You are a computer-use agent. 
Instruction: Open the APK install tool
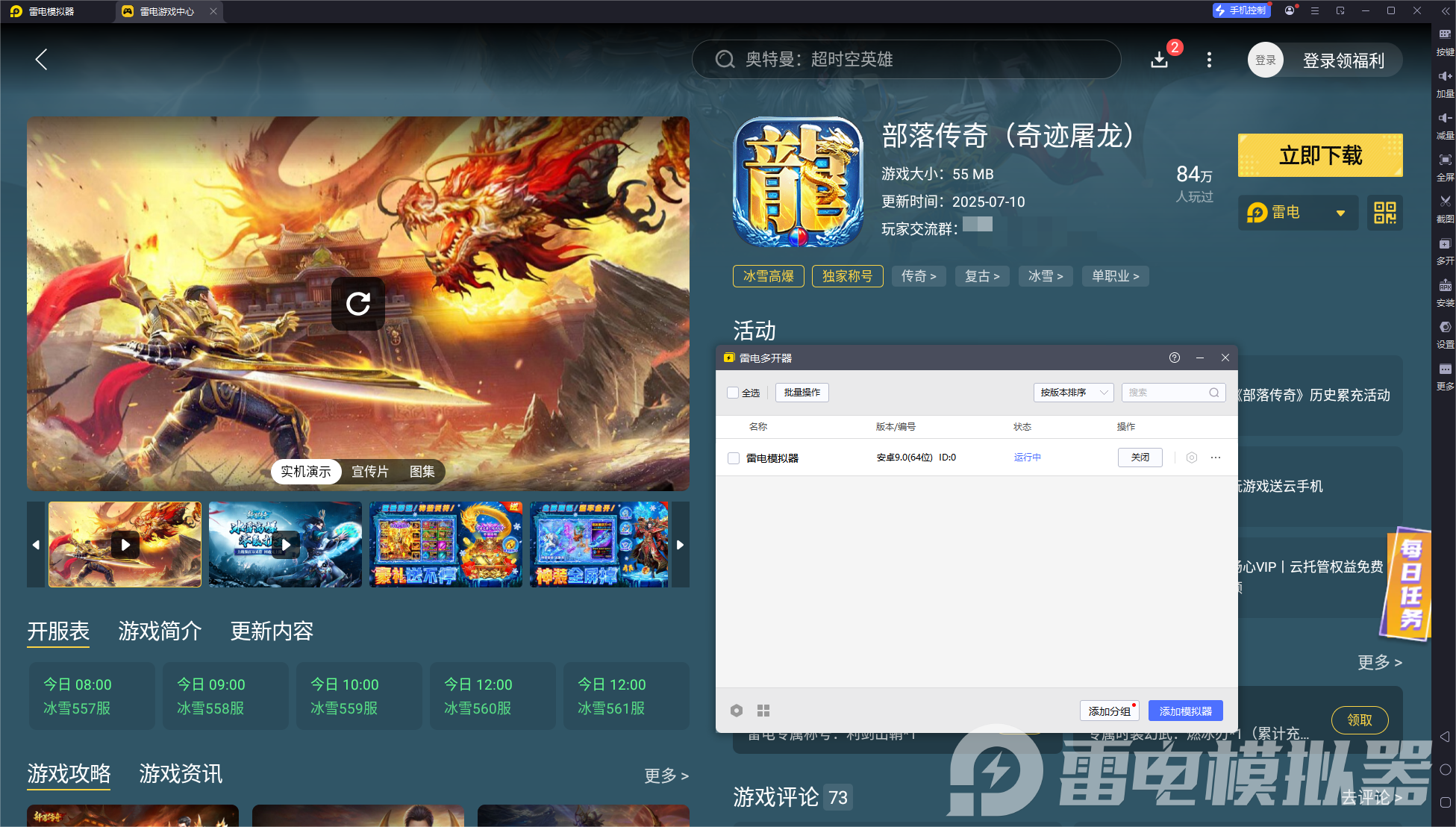pyautogui.click(x=1445, y=287)
